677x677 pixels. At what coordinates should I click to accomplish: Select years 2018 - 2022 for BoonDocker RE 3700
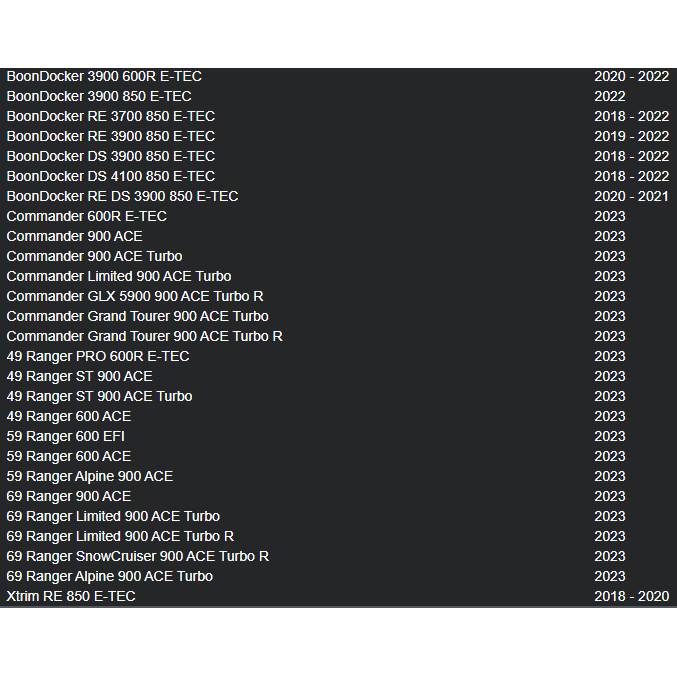pos(632,116)
